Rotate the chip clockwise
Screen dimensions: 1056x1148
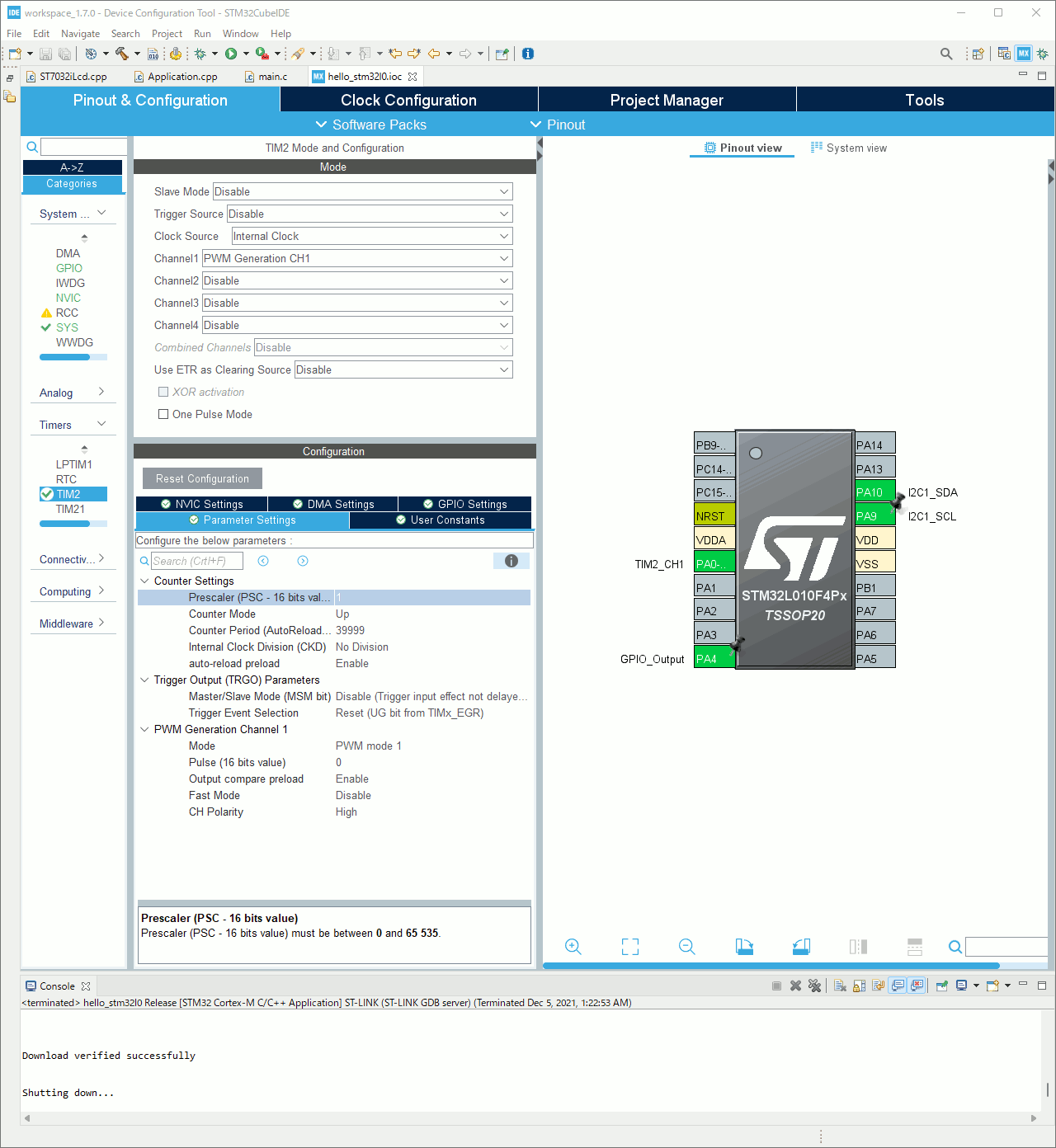[744, 947]
